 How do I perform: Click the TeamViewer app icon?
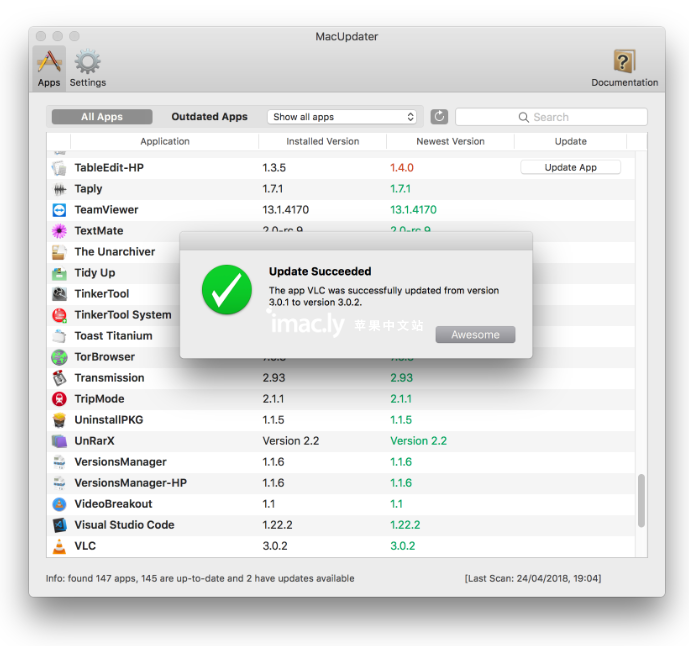[59, 210]
